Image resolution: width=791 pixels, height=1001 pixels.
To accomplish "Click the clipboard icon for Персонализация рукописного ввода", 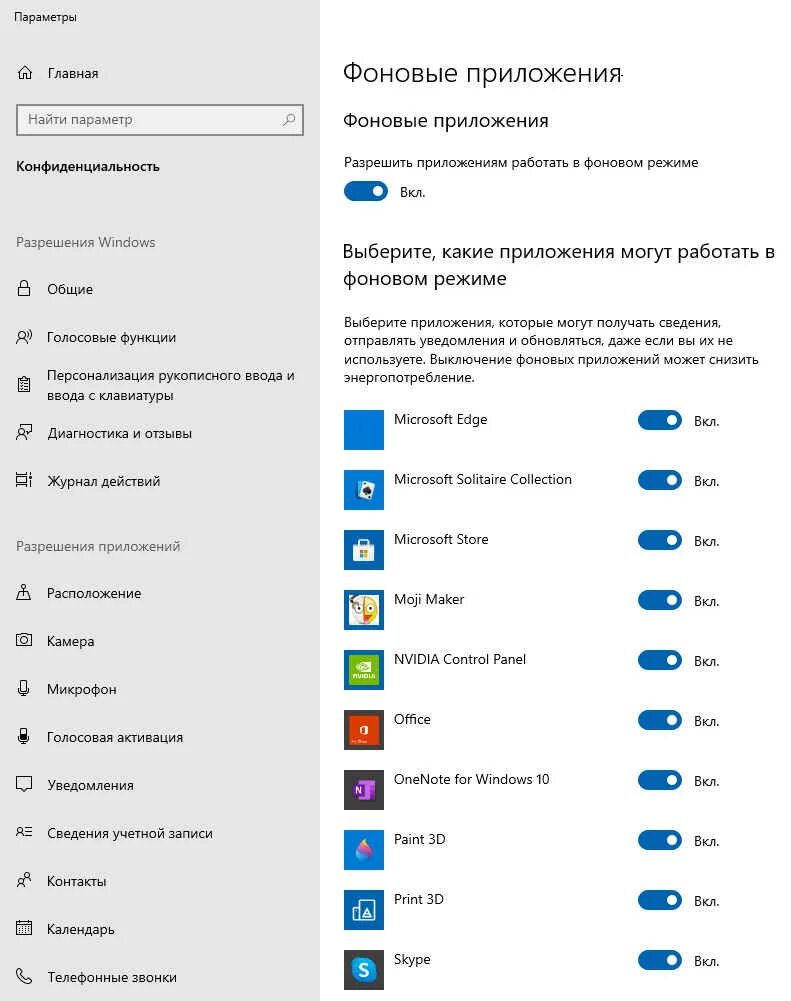I will tap(24, 384).
